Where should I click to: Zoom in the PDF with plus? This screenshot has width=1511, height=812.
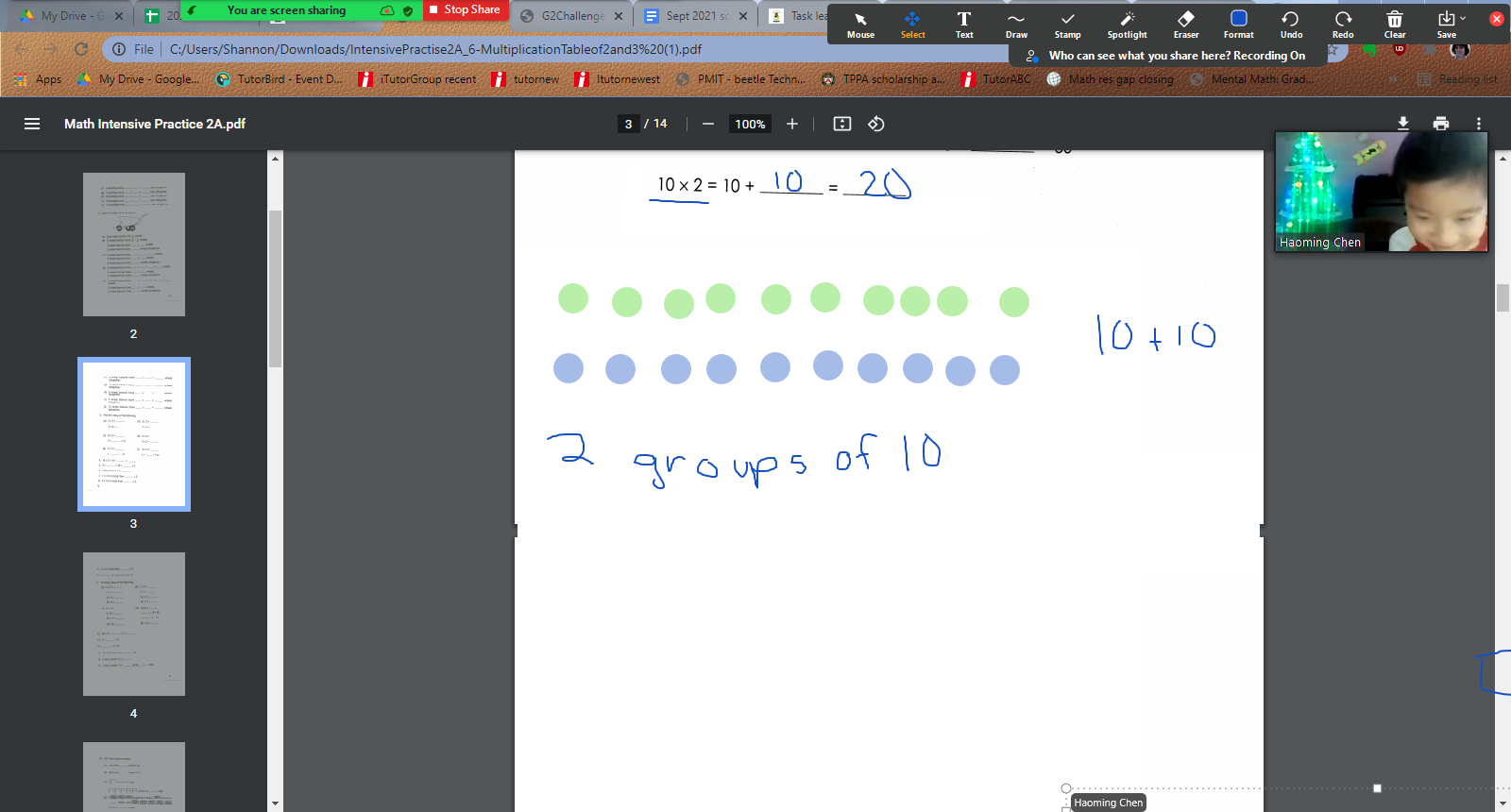pos(792,124)
